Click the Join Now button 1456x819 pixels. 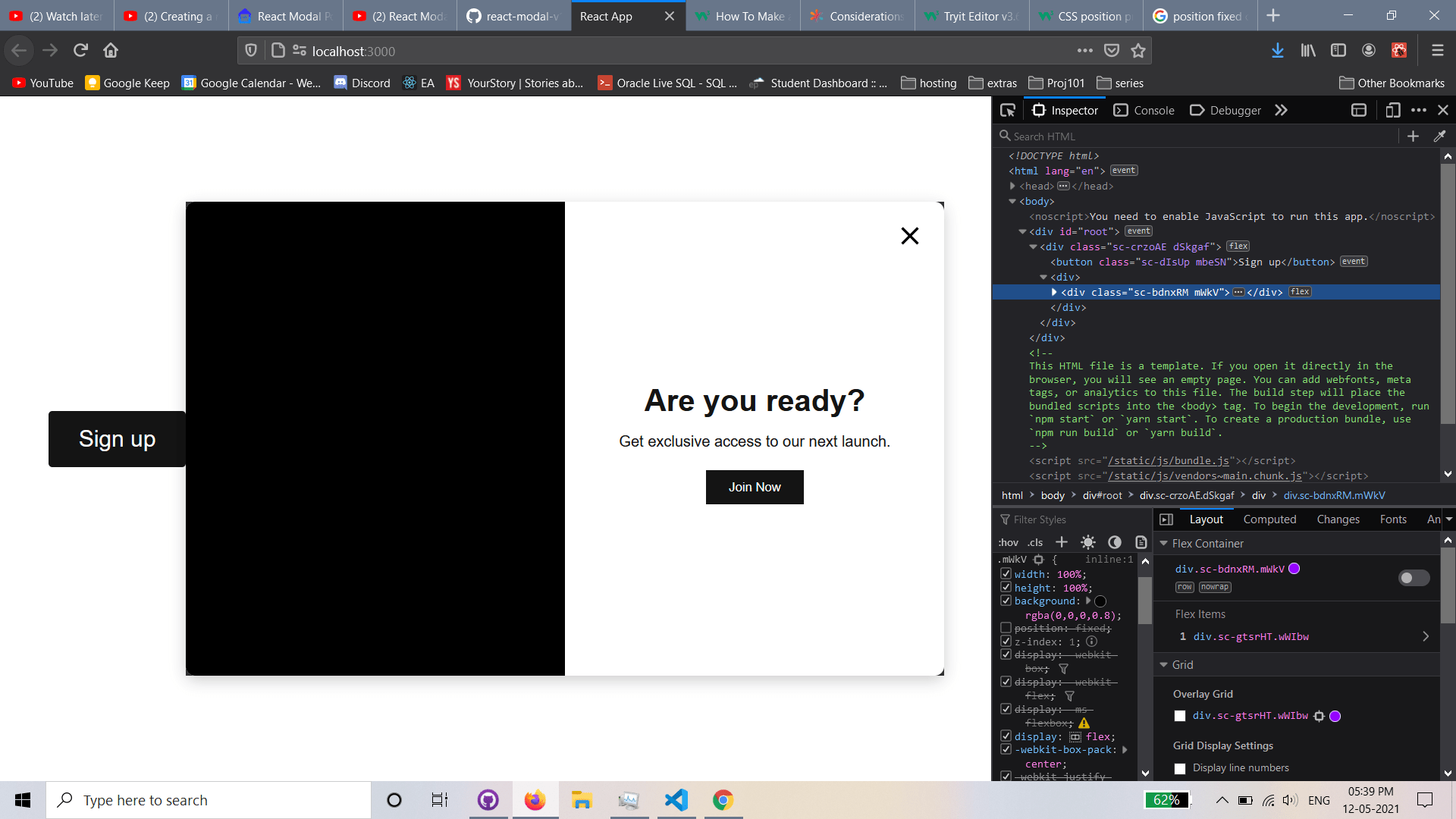(x=754, y=487)
